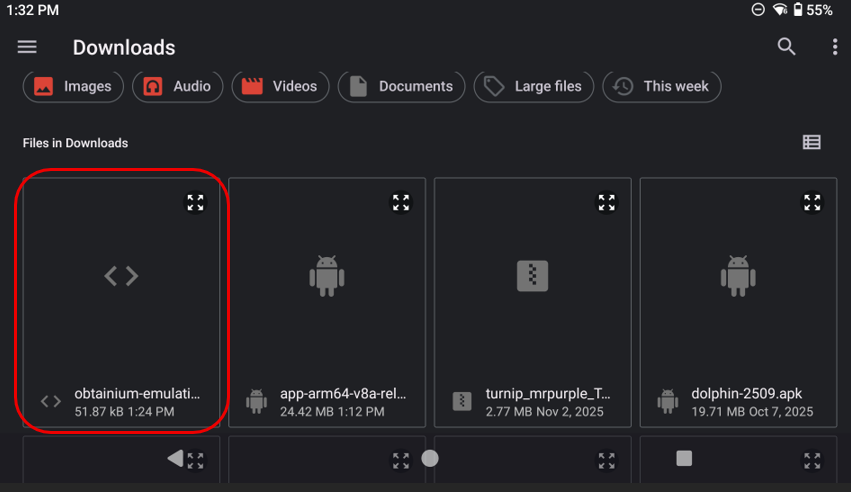The height and width of the screenshot is (492, 851).
Task: Filter by Documents chip
Action: [x=401, y=86]
